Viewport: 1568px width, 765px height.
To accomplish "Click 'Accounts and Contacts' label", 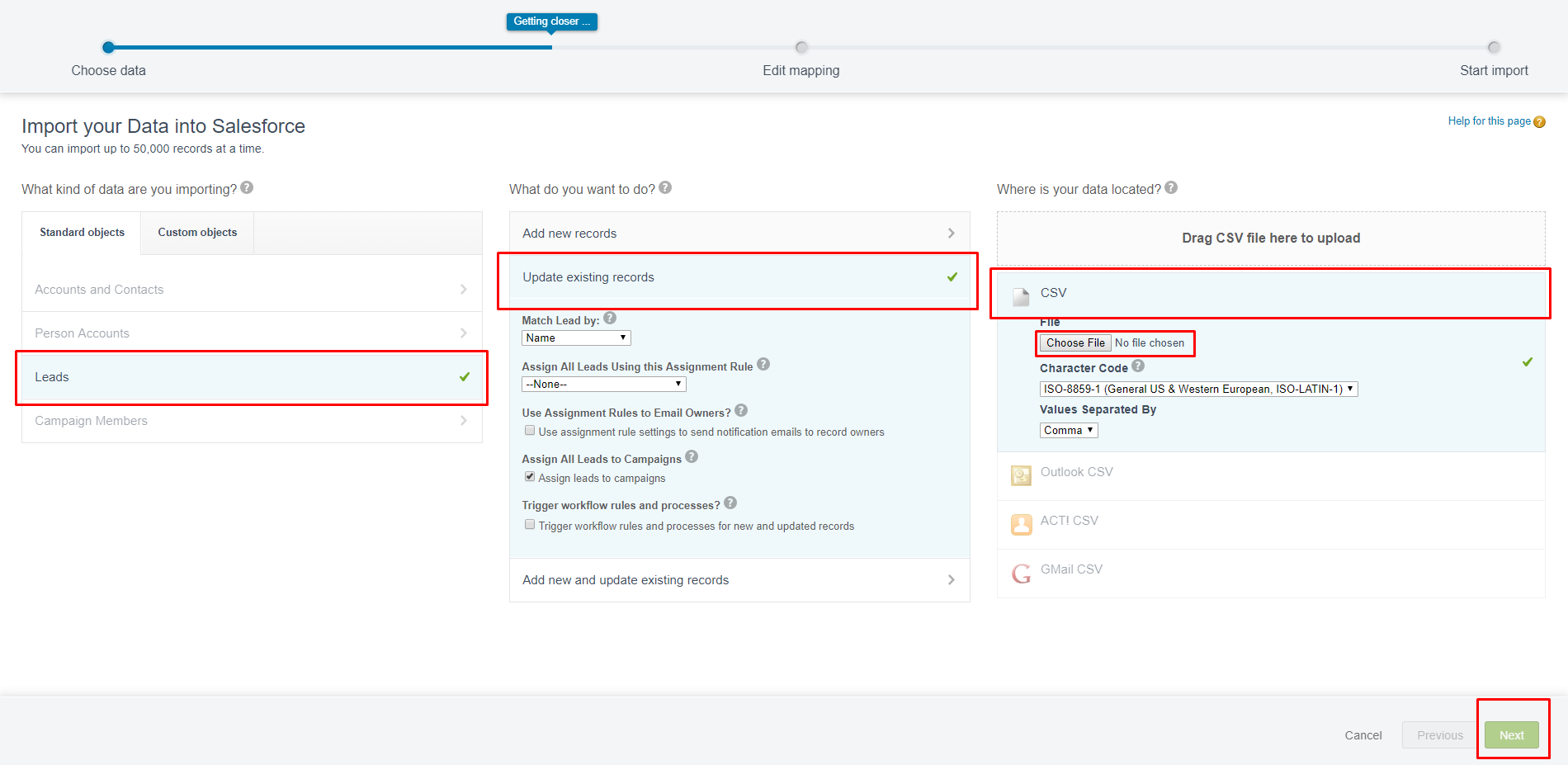I will point(99,290).
